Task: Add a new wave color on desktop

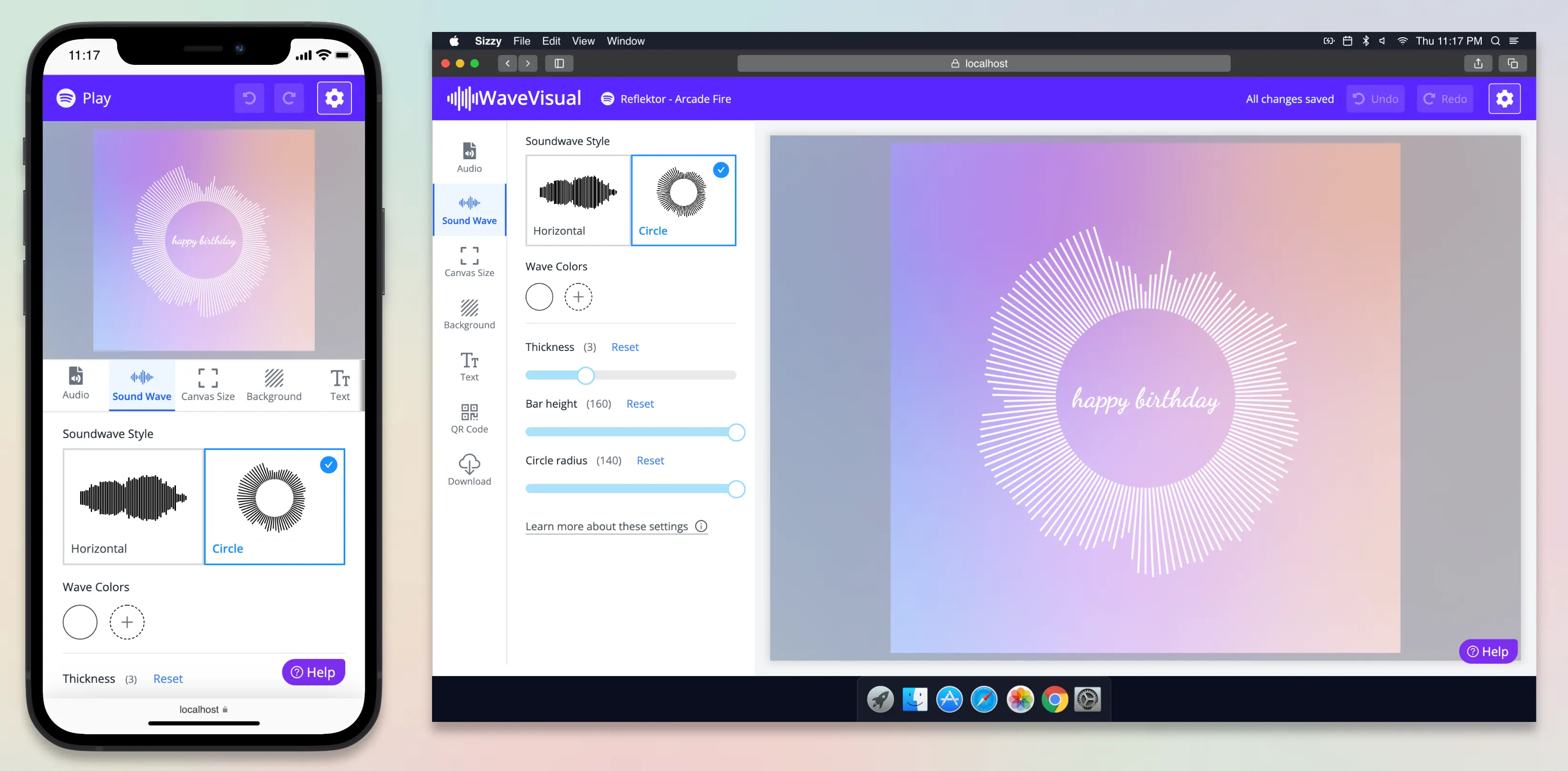Action: coord(578,297)
